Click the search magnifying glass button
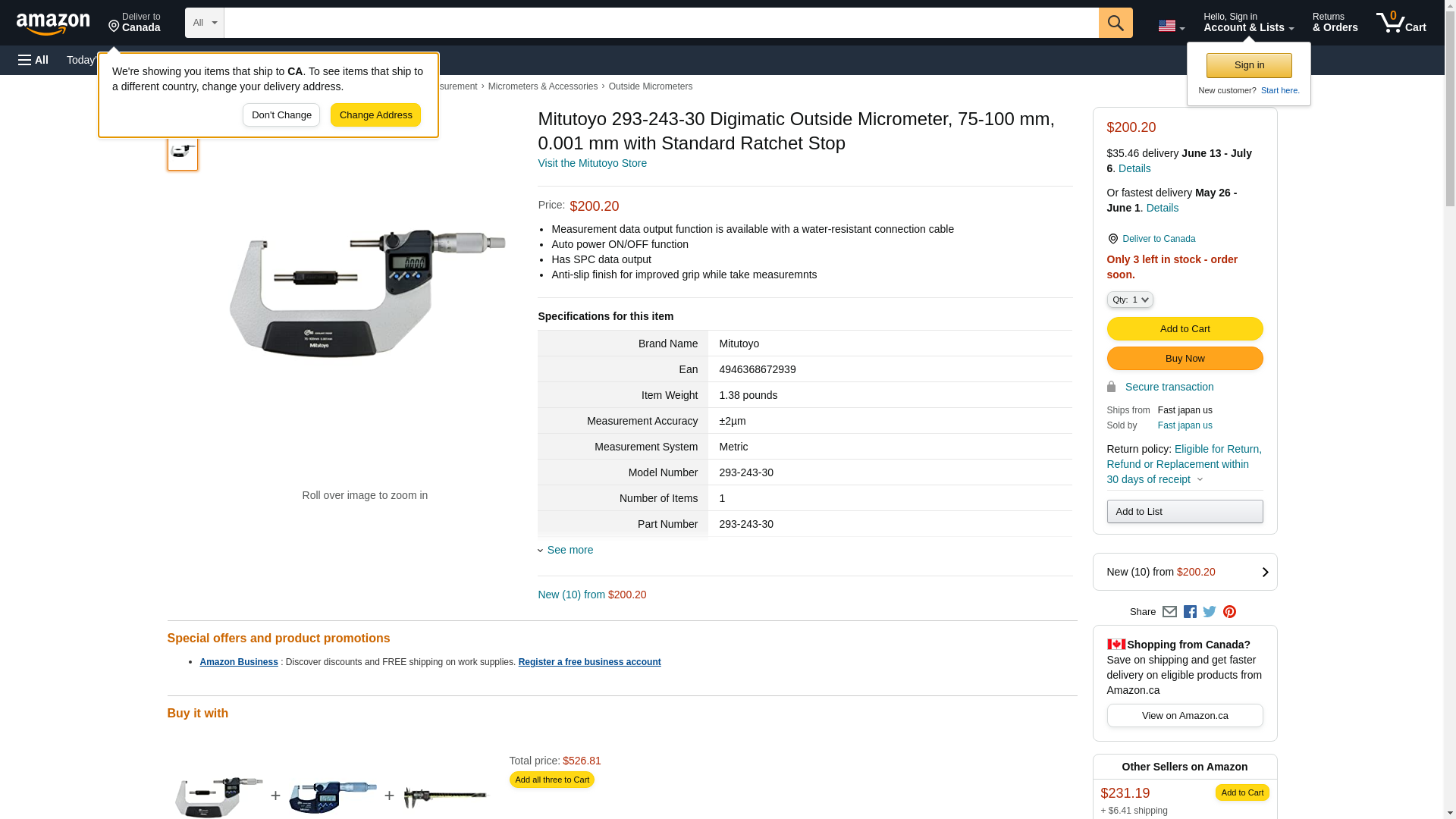The width and height of the screenshot is (1456, 819). (x=1115, y=23)
